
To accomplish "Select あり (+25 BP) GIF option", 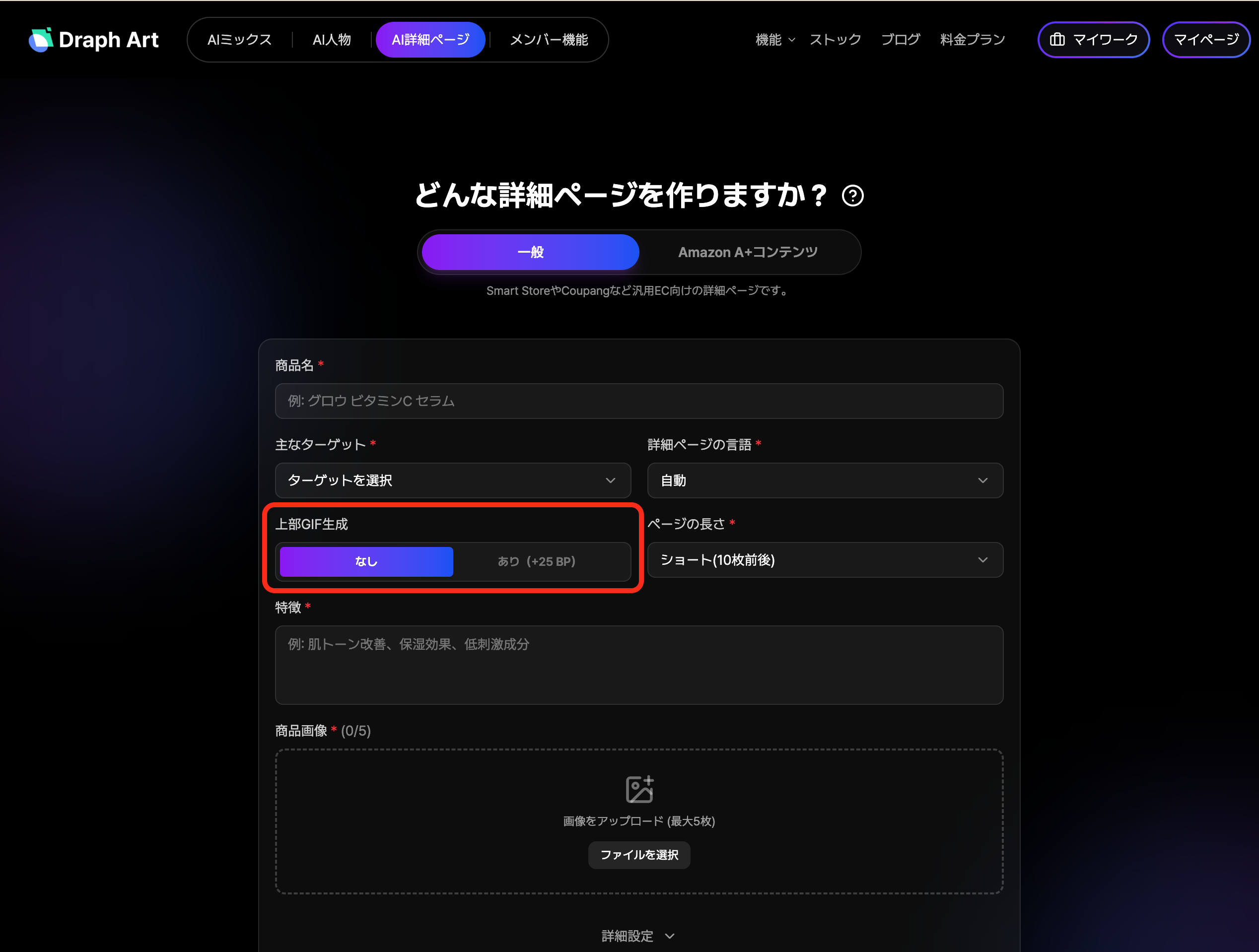I will [536, 562].
